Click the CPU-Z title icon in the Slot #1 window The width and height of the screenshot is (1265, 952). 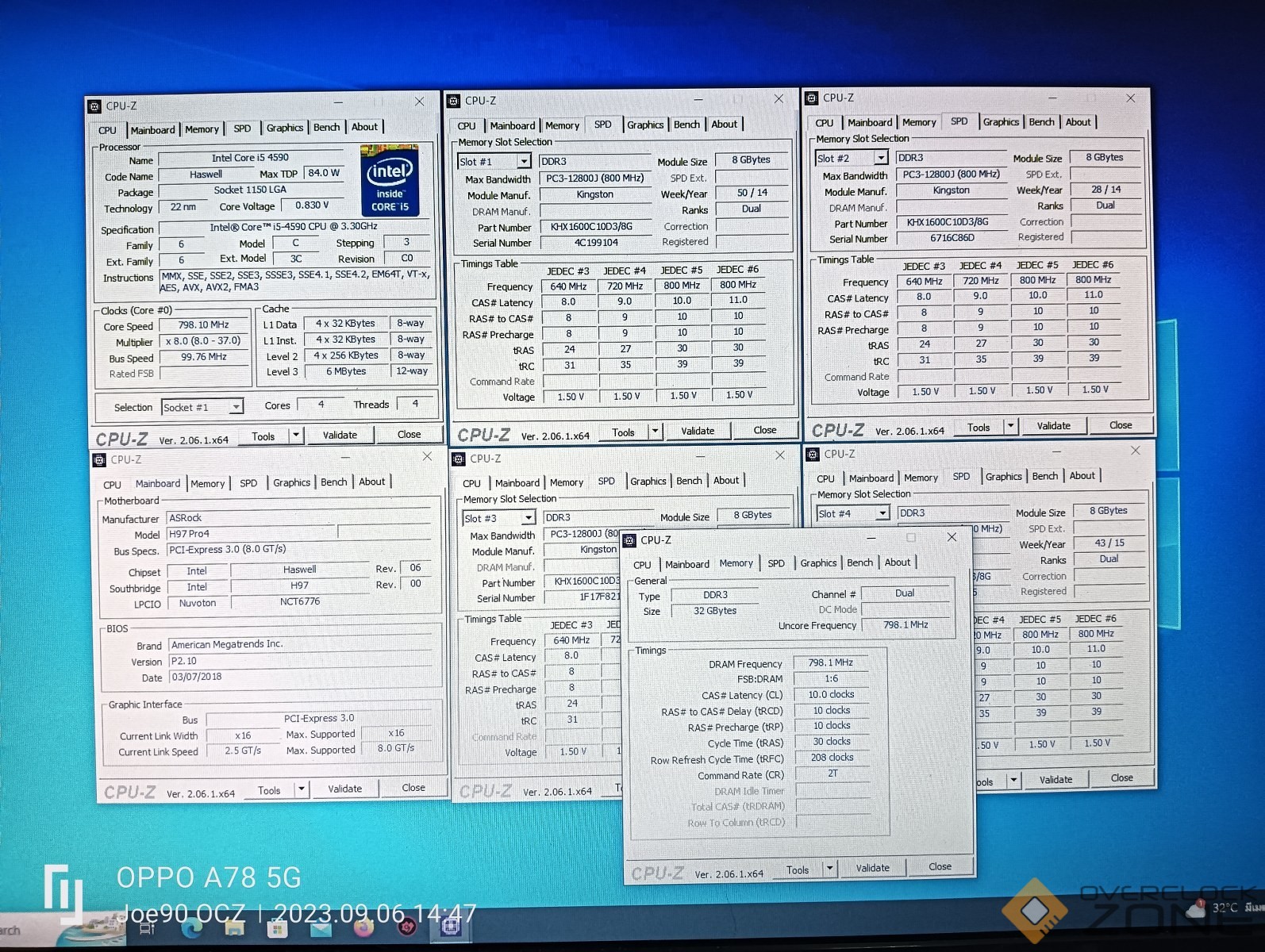tap(454, 102)
